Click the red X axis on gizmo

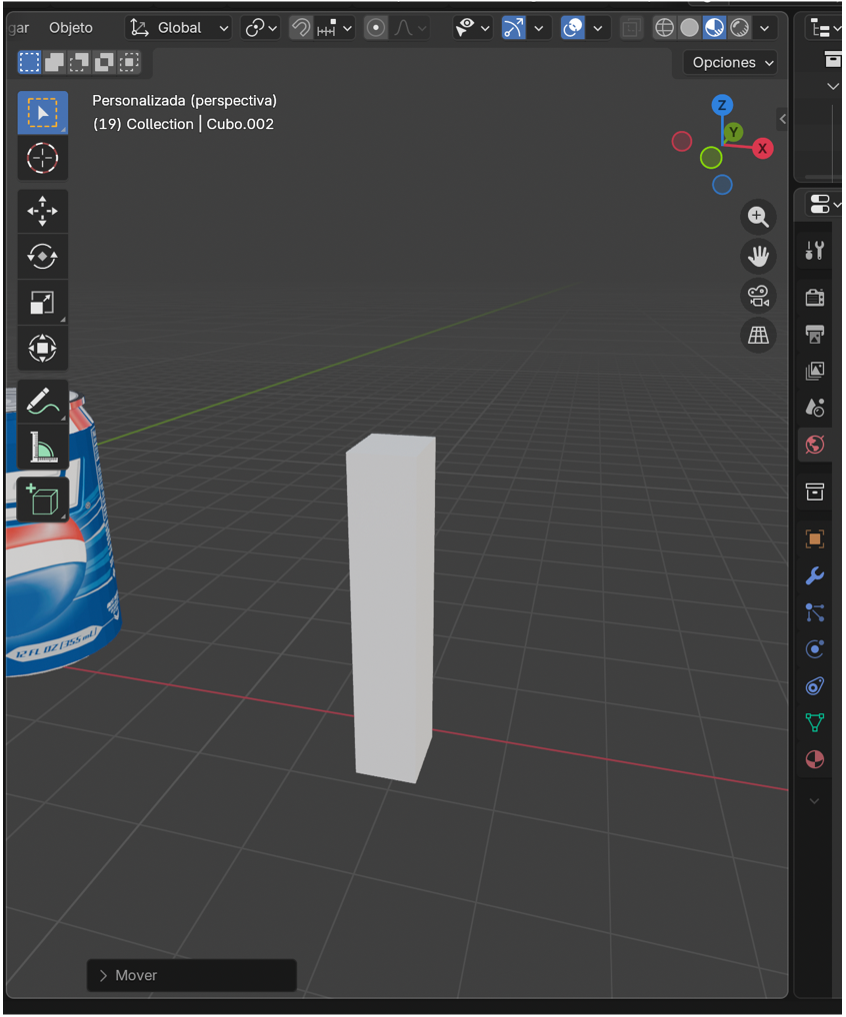pyautogui.click(x=763, y=148)
